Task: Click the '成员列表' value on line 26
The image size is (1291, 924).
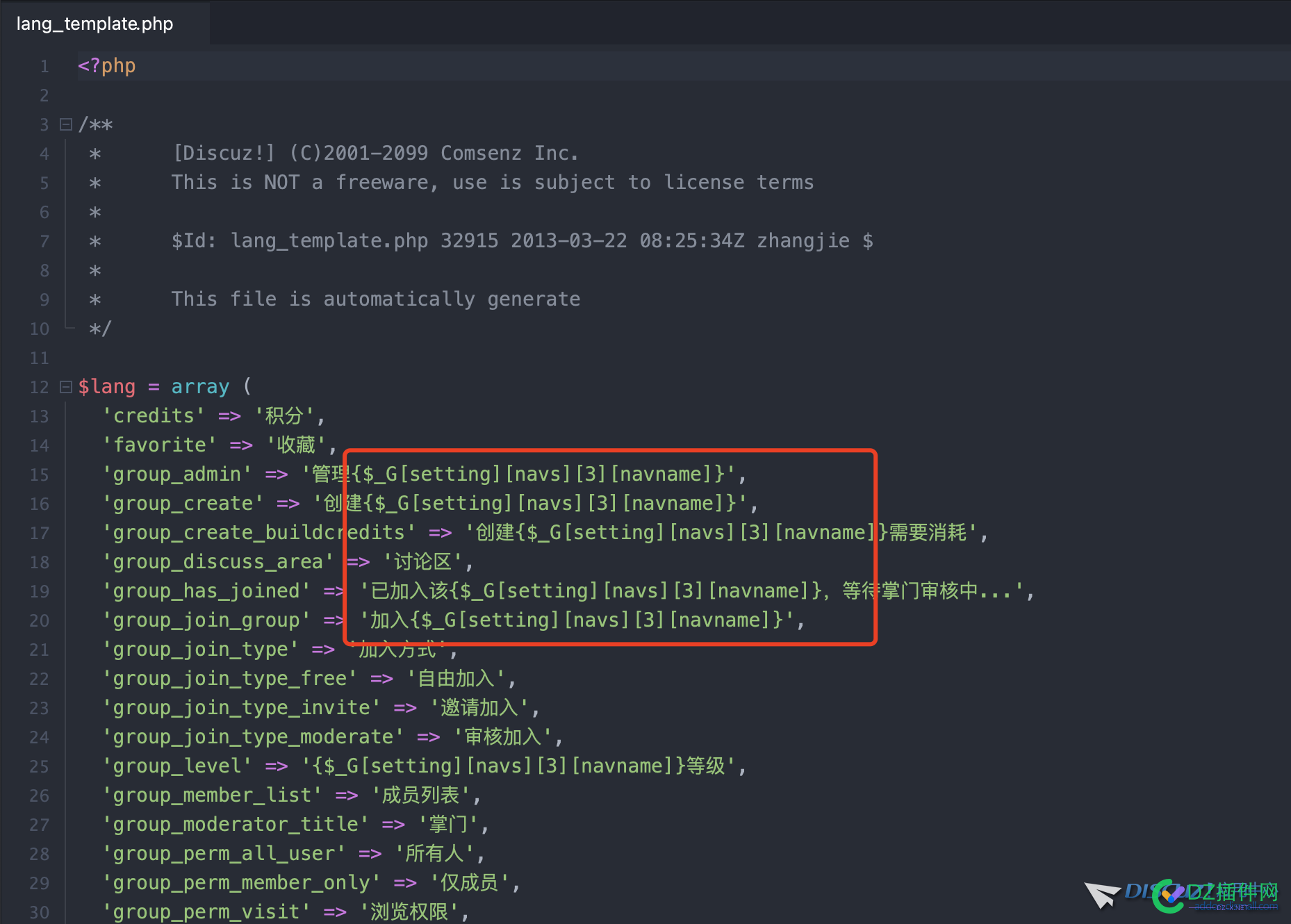Action: pyautogui.click(x=421, y=795)
